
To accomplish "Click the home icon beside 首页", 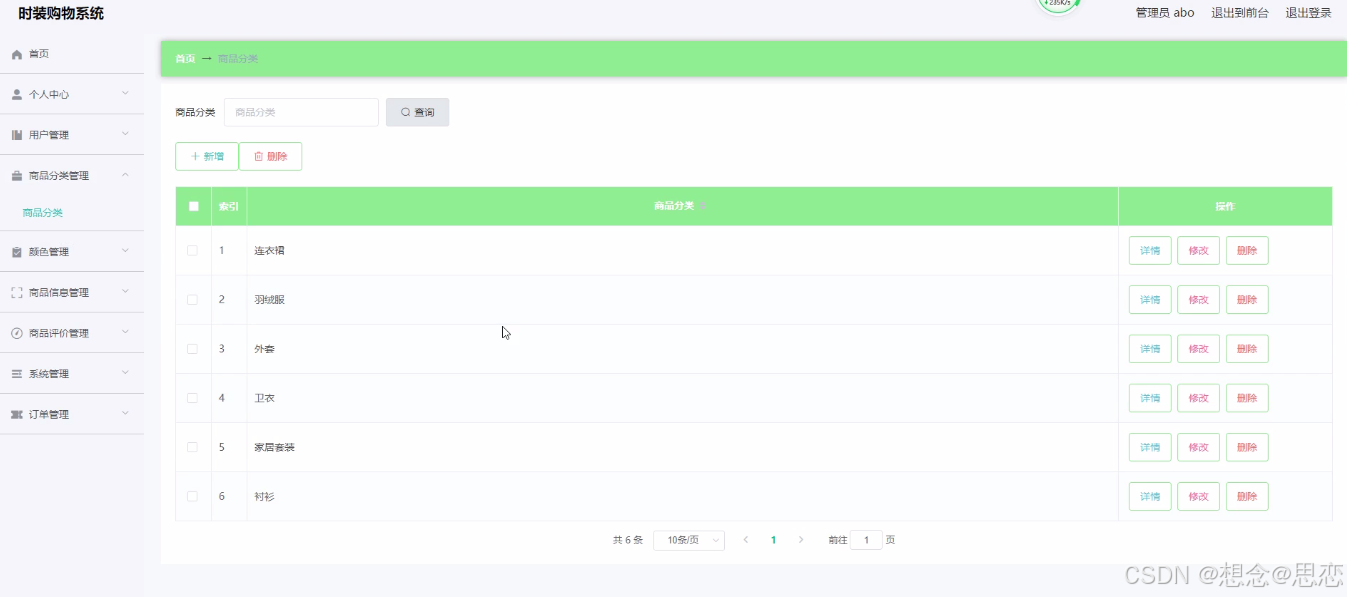I will pyautogui.click(x=17, y=54).
